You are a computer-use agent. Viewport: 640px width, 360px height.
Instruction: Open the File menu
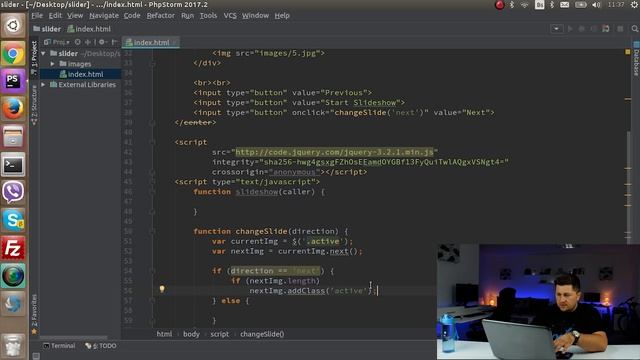(37, 16)
